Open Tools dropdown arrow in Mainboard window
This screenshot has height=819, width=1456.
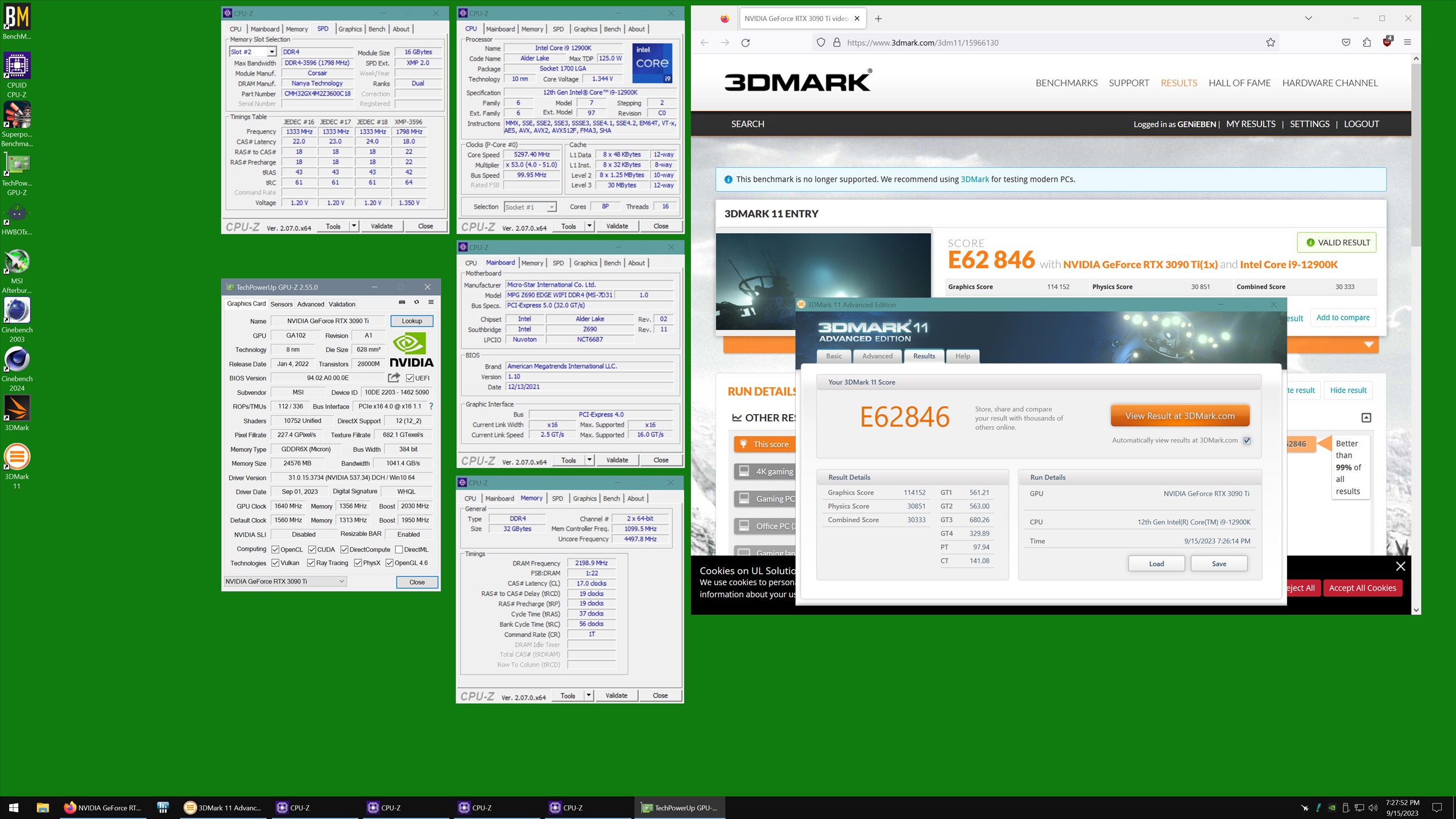(x=589, y=460)
